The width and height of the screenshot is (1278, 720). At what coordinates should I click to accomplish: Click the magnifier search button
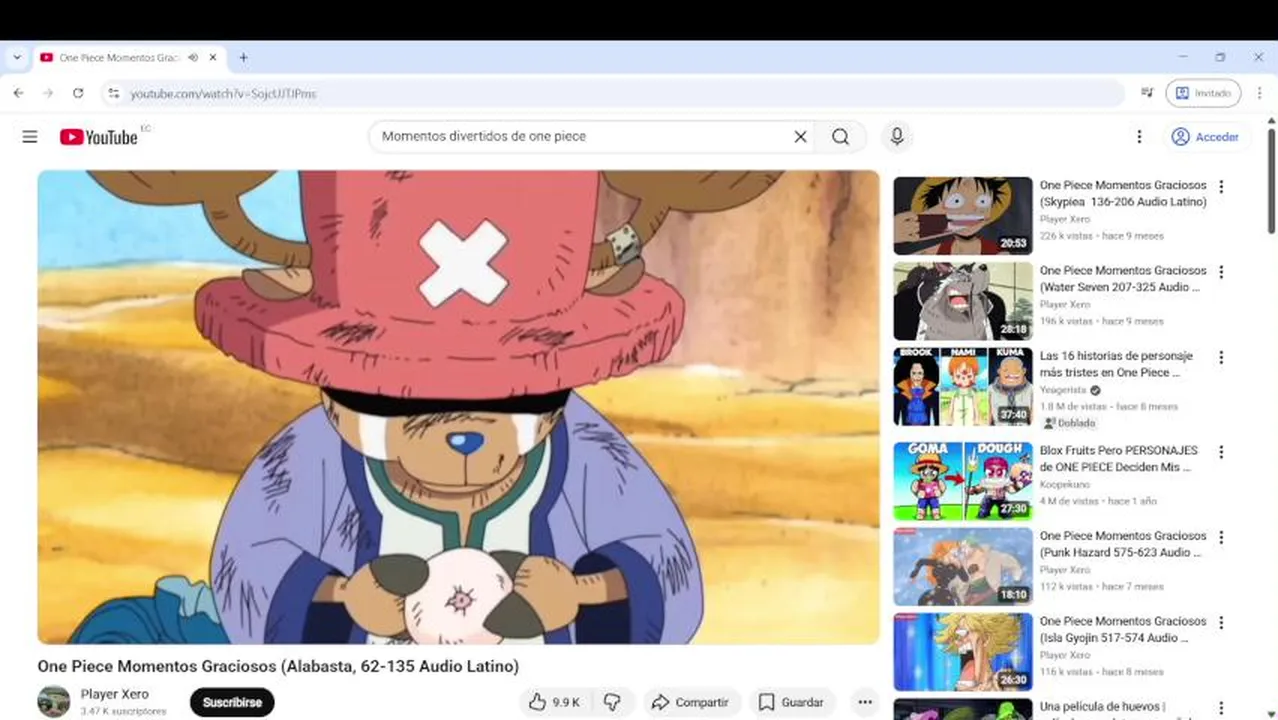point(841,137)
